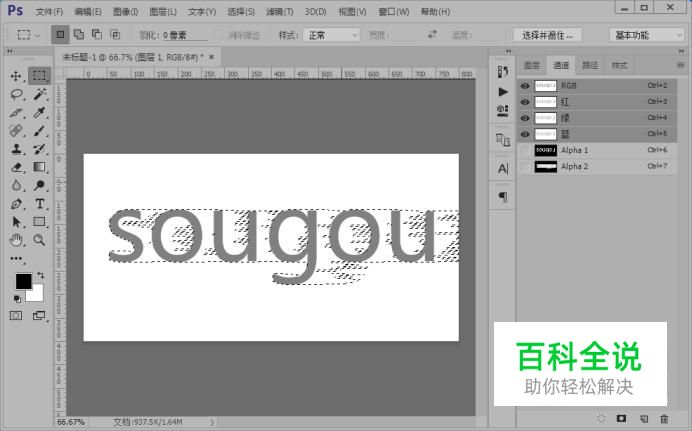
Task: Select the Lasso tool
Action: (x=16, y=94)
